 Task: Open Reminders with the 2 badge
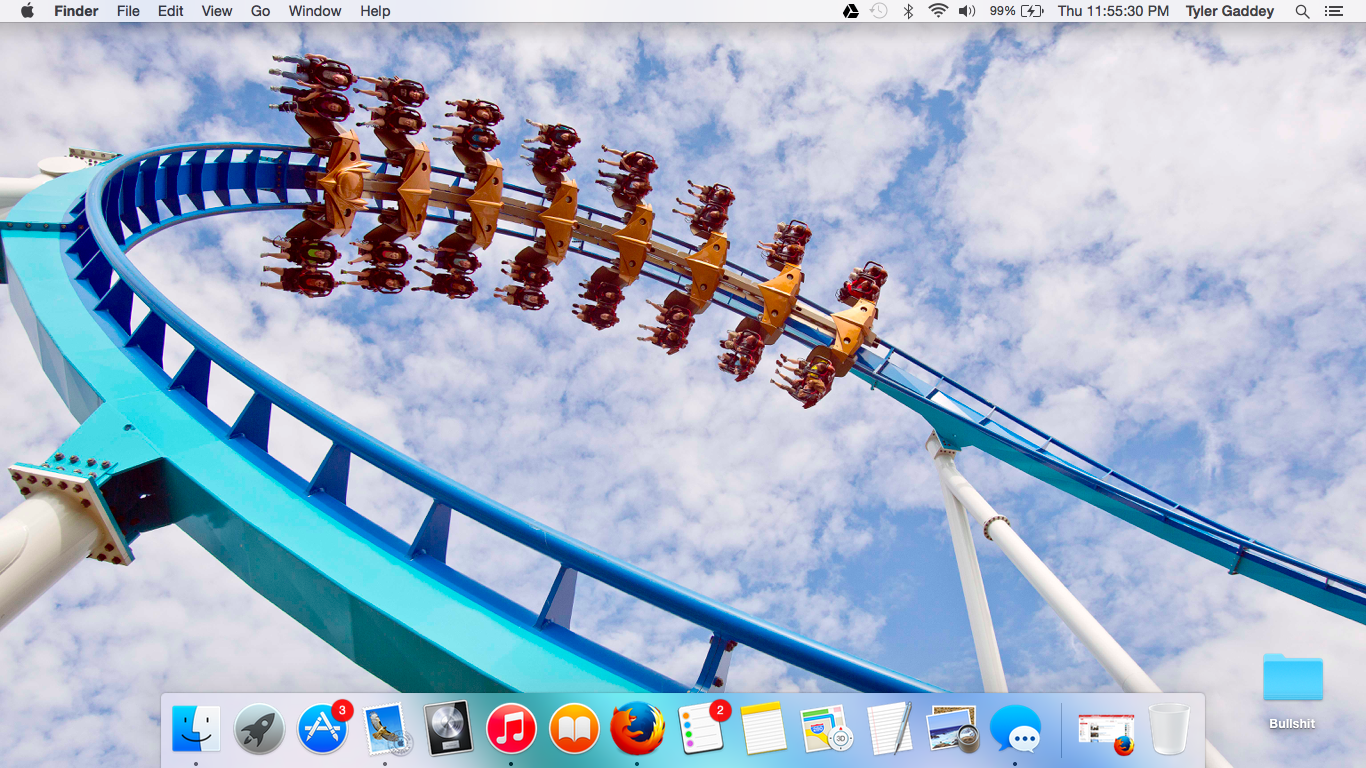[x=700, y=729]
